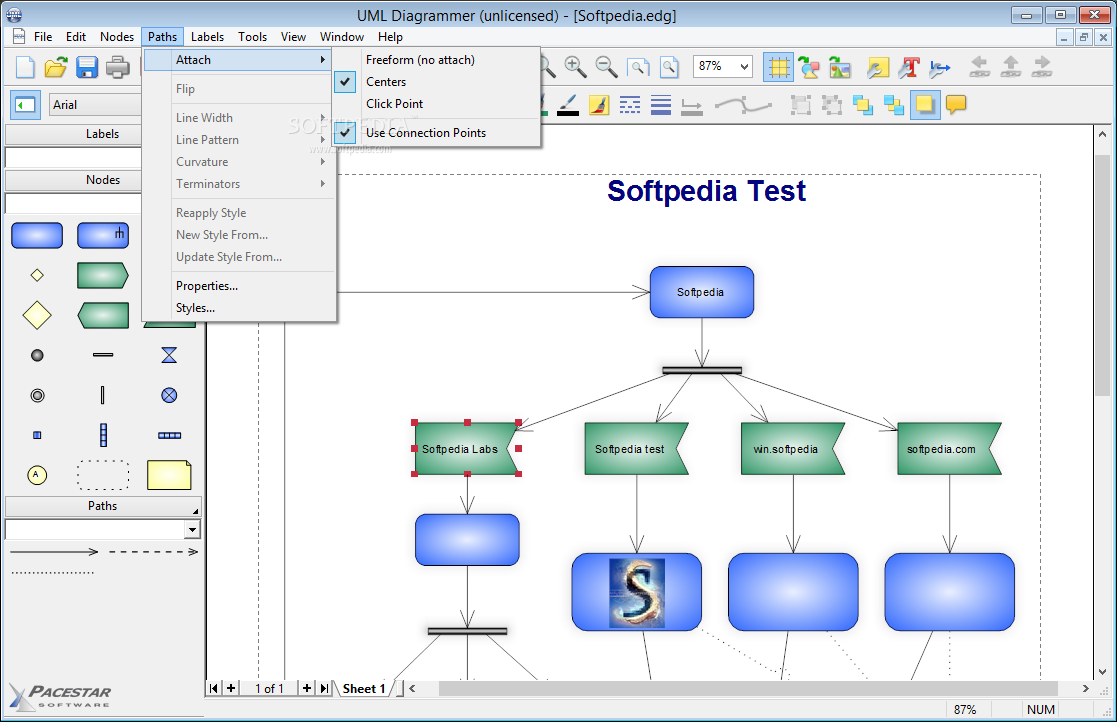Pick the dashed arrow path style

153,552
